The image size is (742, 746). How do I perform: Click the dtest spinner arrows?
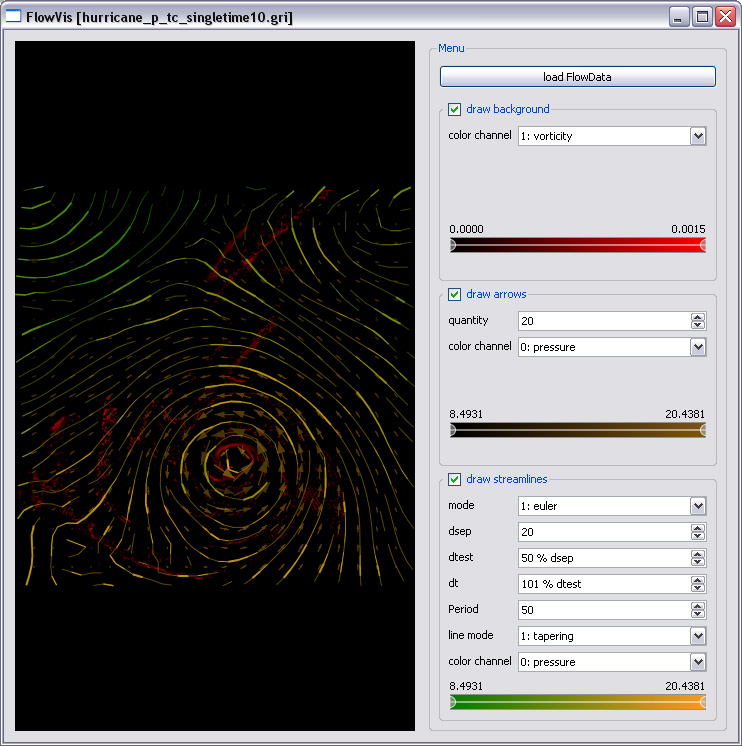click(698, 558)
